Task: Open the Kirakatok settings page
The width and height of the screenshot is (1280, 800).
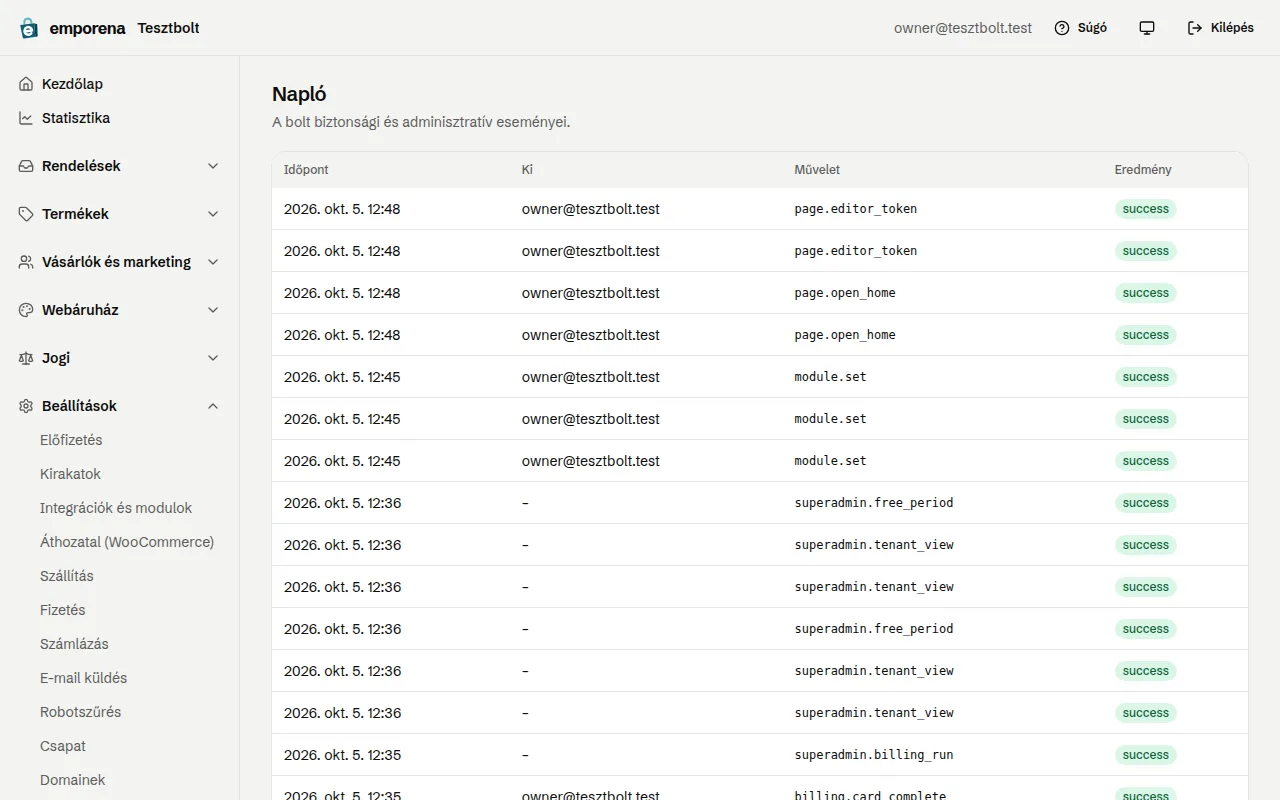Action: (x=70, y=474)
